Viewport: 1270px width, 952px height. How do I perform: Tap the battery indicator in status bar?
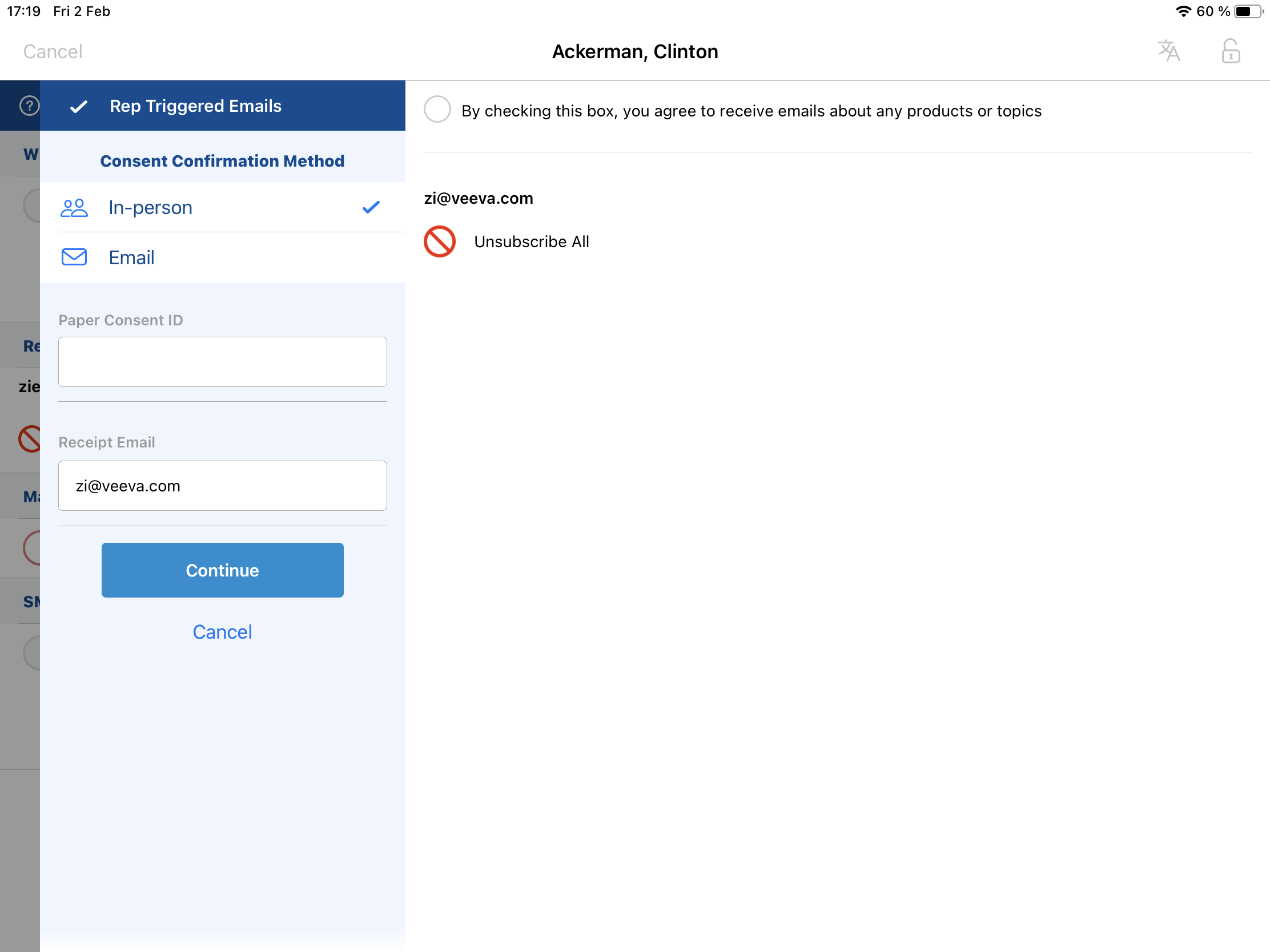coord(1247,11)
